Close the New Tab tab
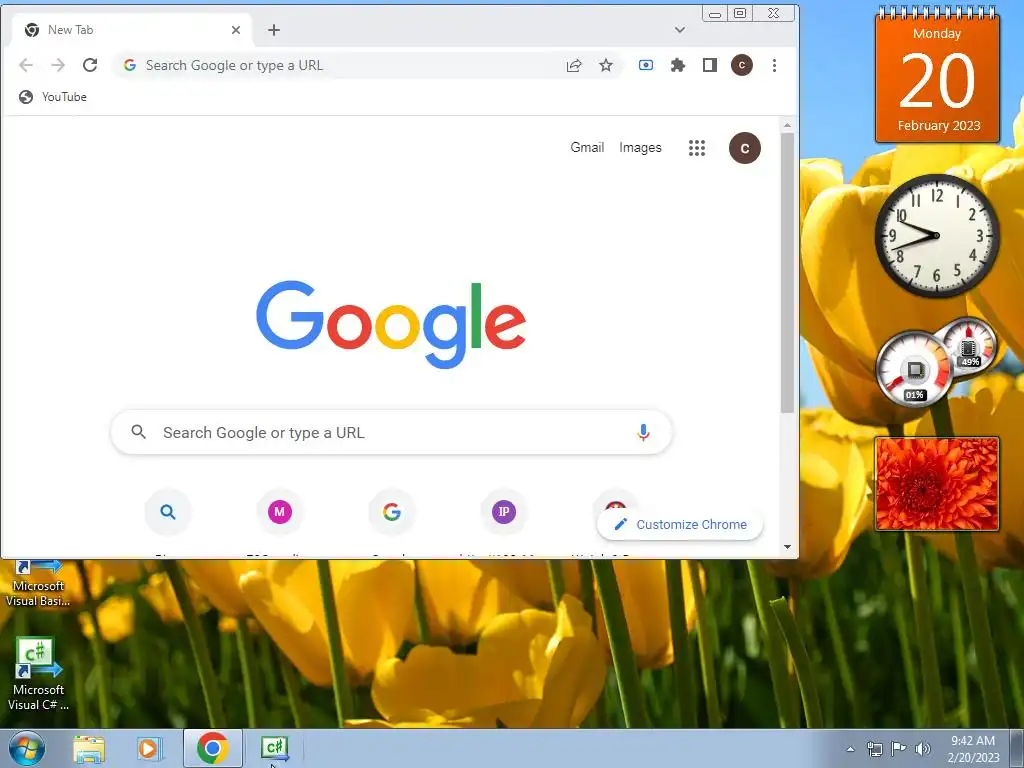Image resolution: width=1024 pixels, height=768 pixels. point(236,30)
